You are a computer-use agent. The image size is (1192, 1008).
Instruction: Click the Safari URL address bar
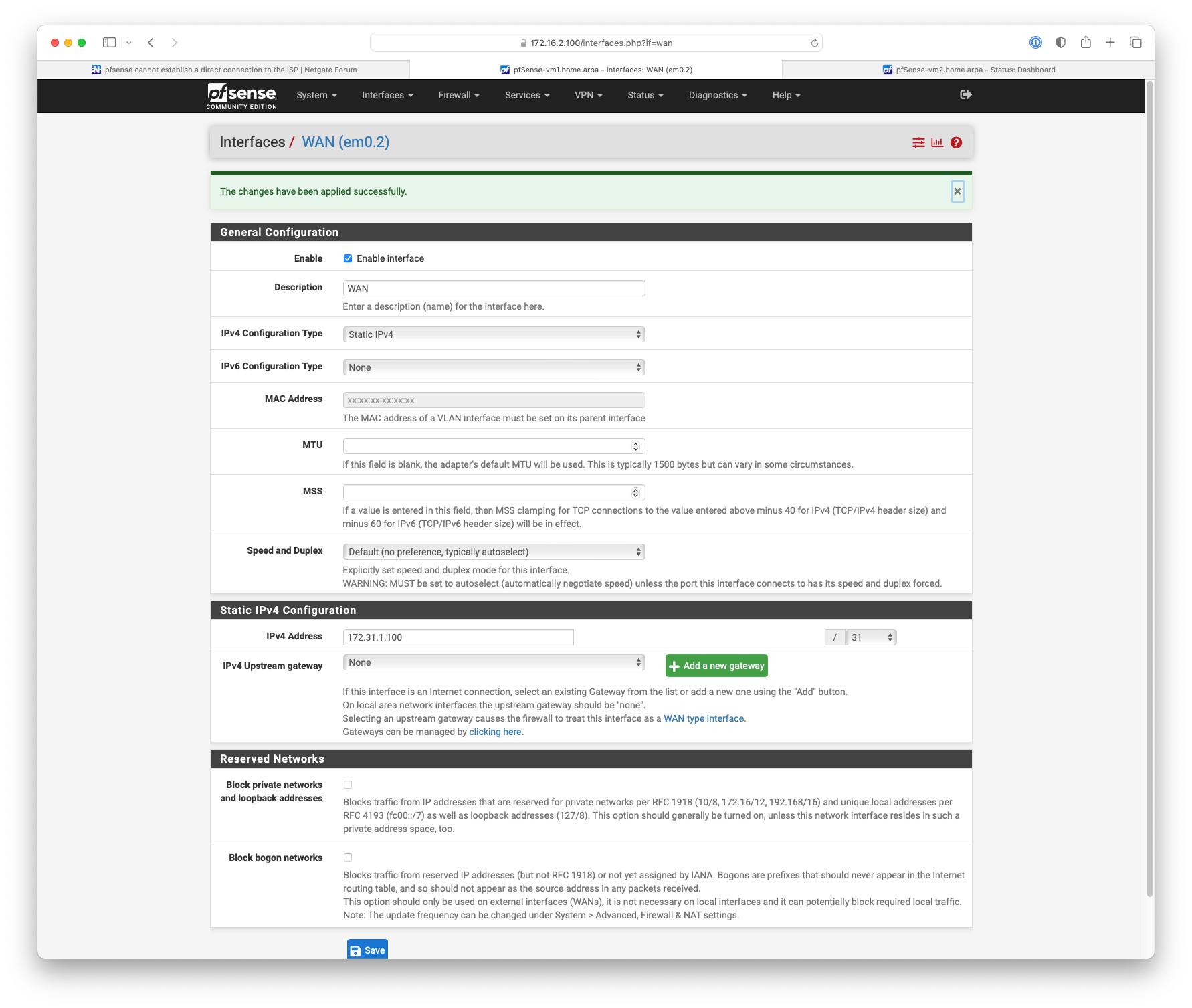[x=596, y=43]
